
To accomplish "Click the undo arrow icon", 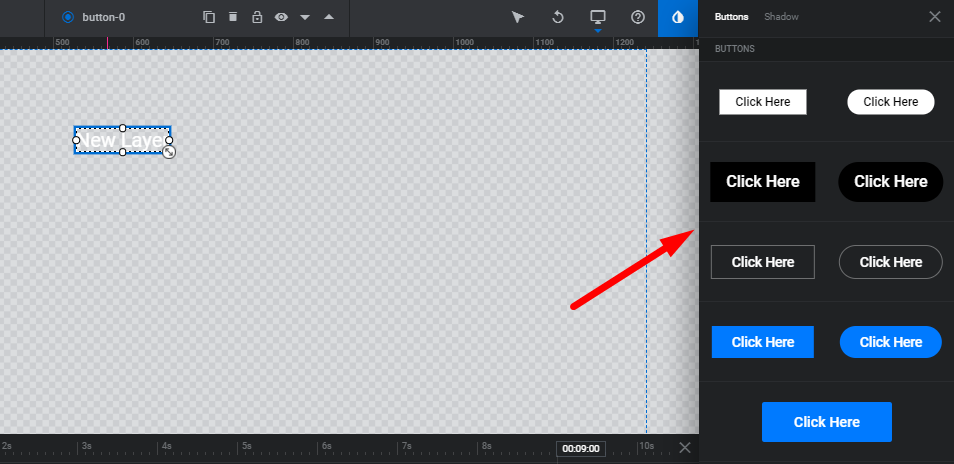I will [x=558, y=17].
